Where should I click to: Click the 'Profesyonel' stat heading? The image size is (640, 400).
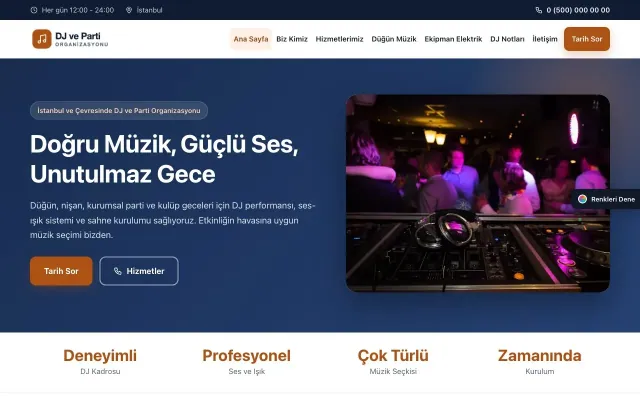click(x=247, y=356)
